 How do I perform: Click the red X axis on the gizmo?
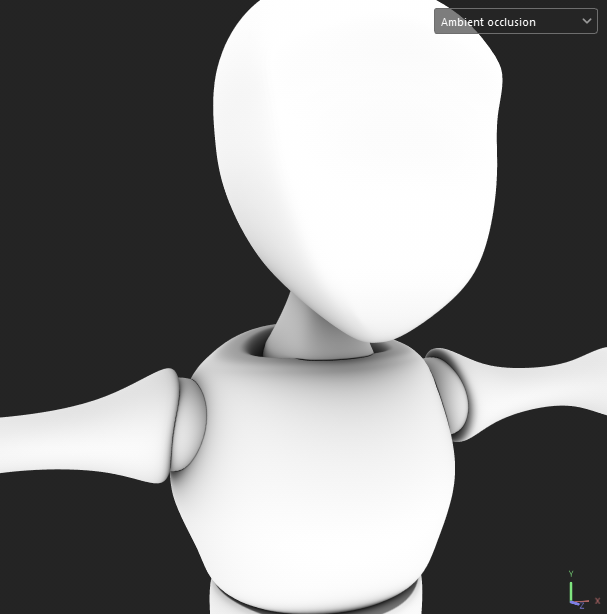click(x=584, y=600)
